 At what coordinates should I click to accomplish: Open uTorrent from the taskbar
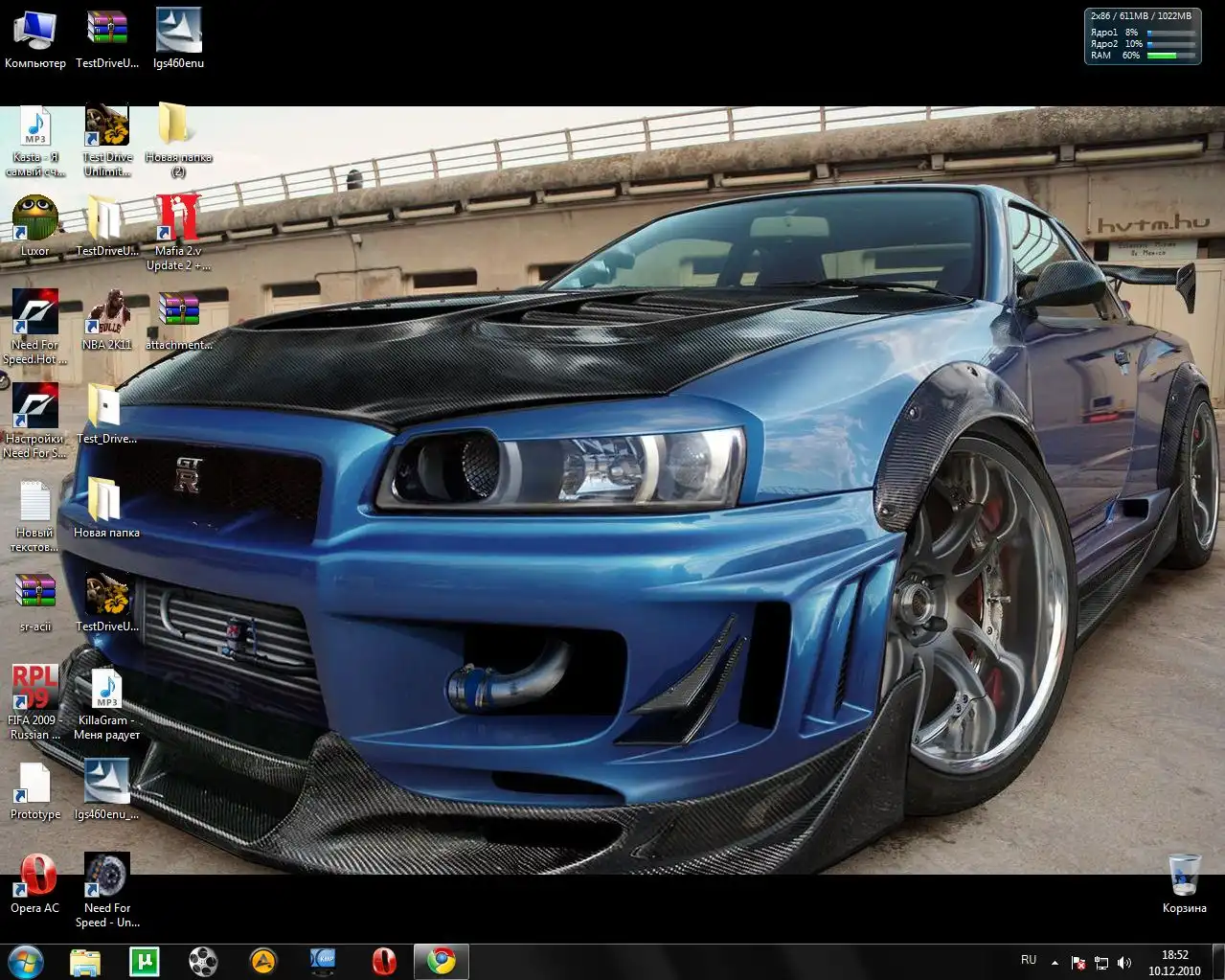[x=144, y=961]
